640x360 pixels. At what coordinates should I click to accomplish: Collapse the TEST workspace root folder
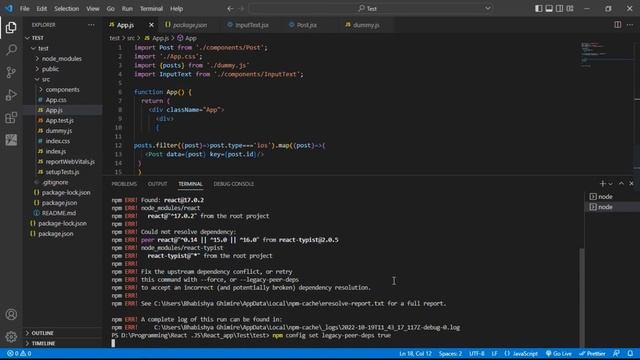click(x=62, y=38)
